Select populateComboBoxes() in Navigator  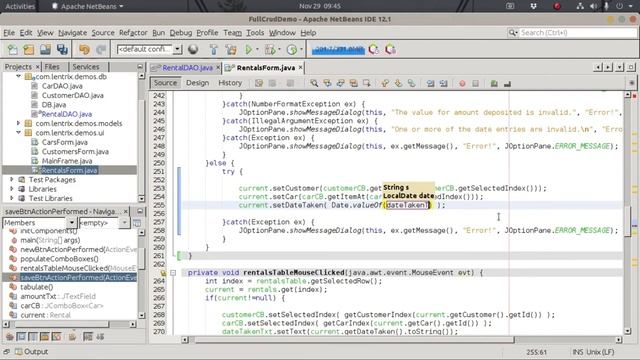pyautogui.click(x=59, y=259)
